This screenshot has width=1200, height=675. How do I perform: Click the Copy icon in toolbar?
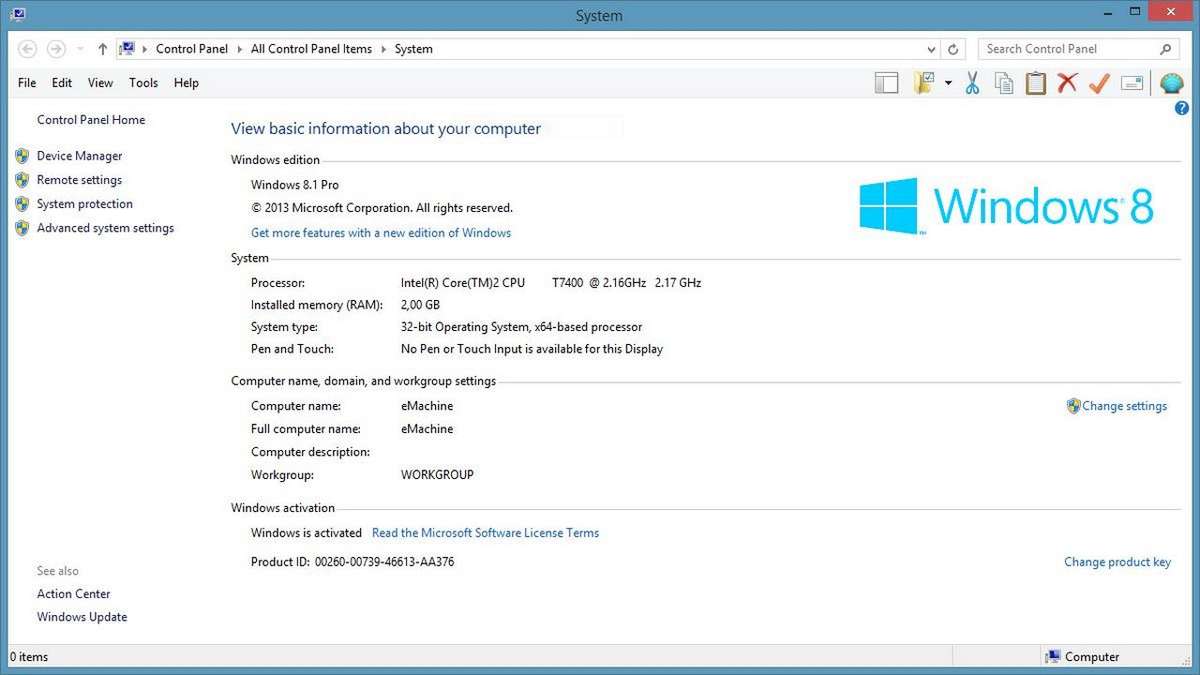1003,83
